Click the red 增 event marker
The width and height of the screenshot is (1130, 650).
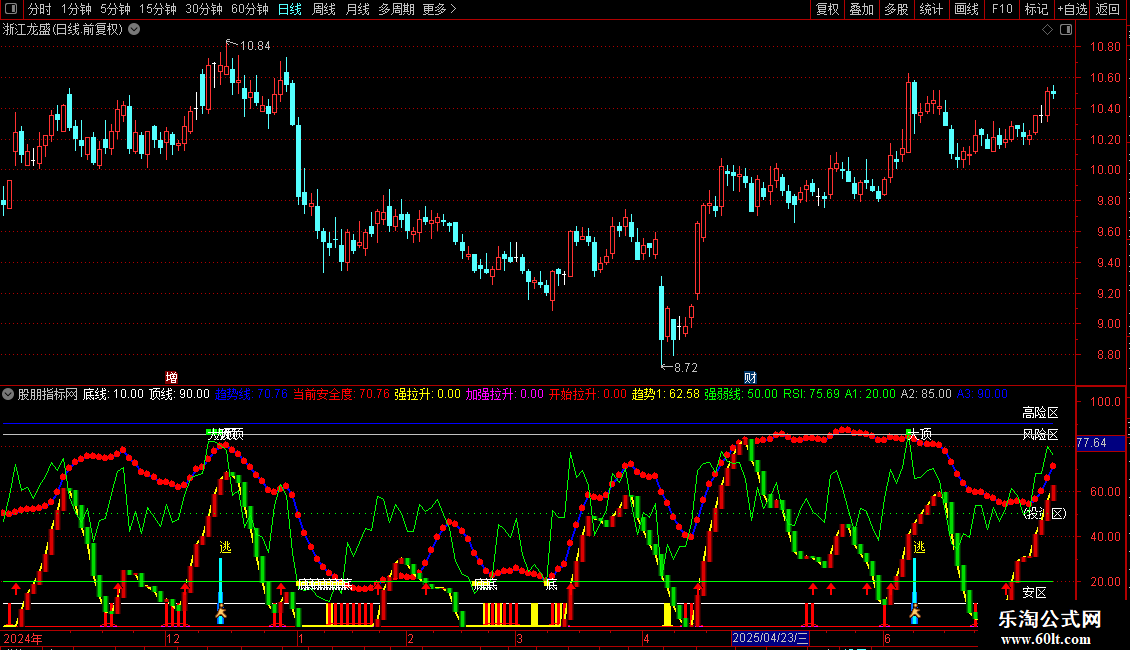click(x=172, y=378)
